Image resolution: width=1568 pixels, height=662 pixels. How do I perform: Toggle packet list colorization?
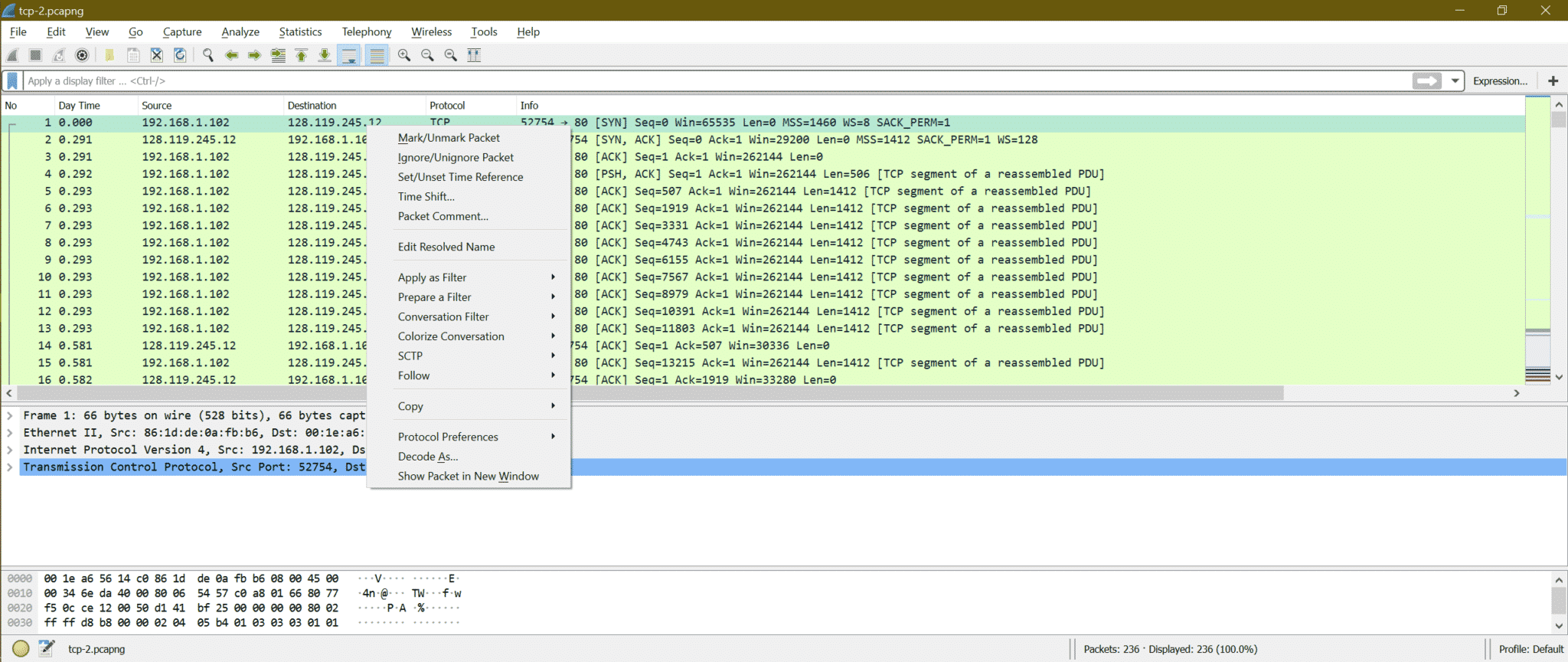click(377, 55)
